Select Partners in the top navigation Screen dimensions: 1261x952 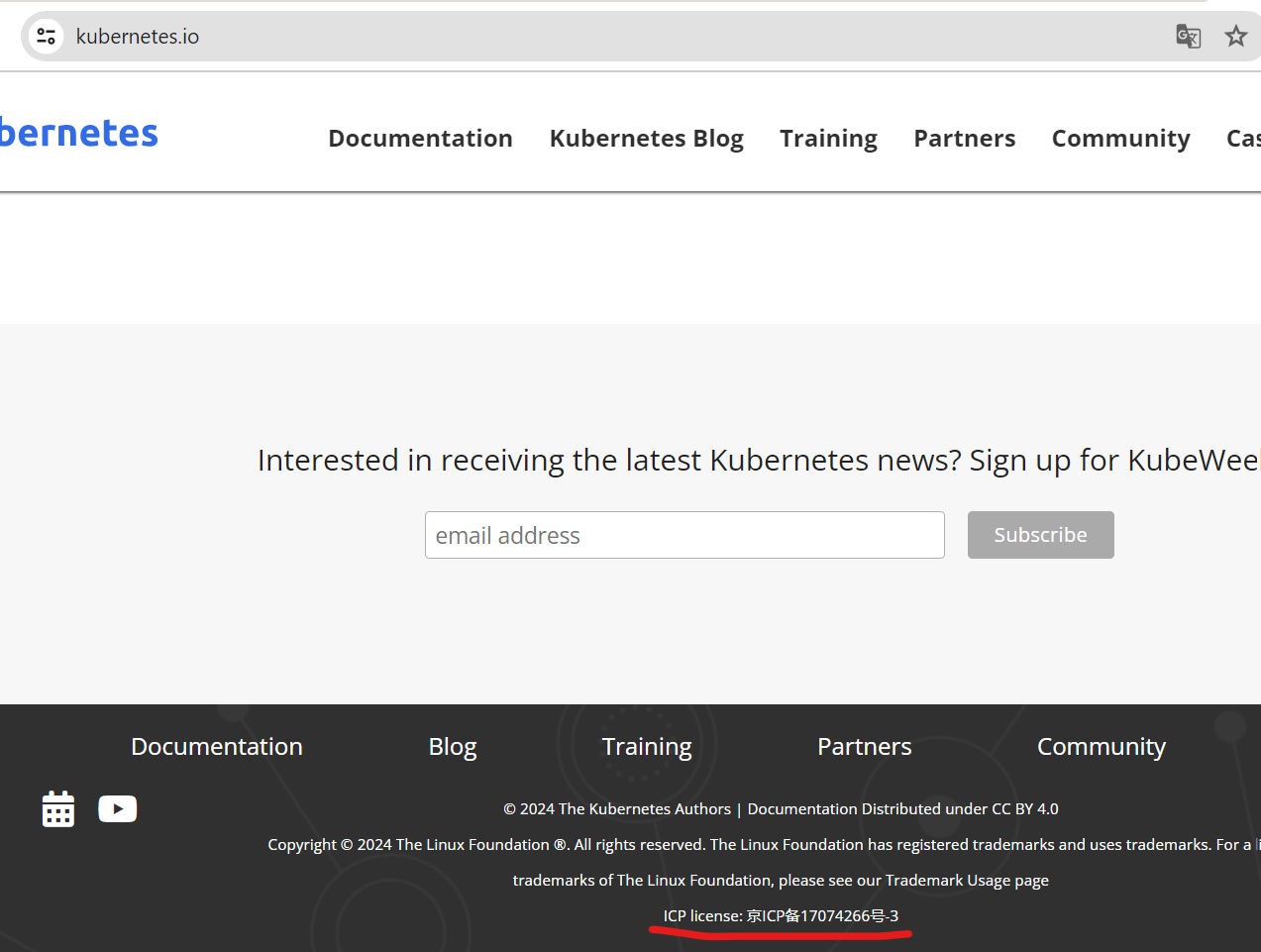point(964,139)
